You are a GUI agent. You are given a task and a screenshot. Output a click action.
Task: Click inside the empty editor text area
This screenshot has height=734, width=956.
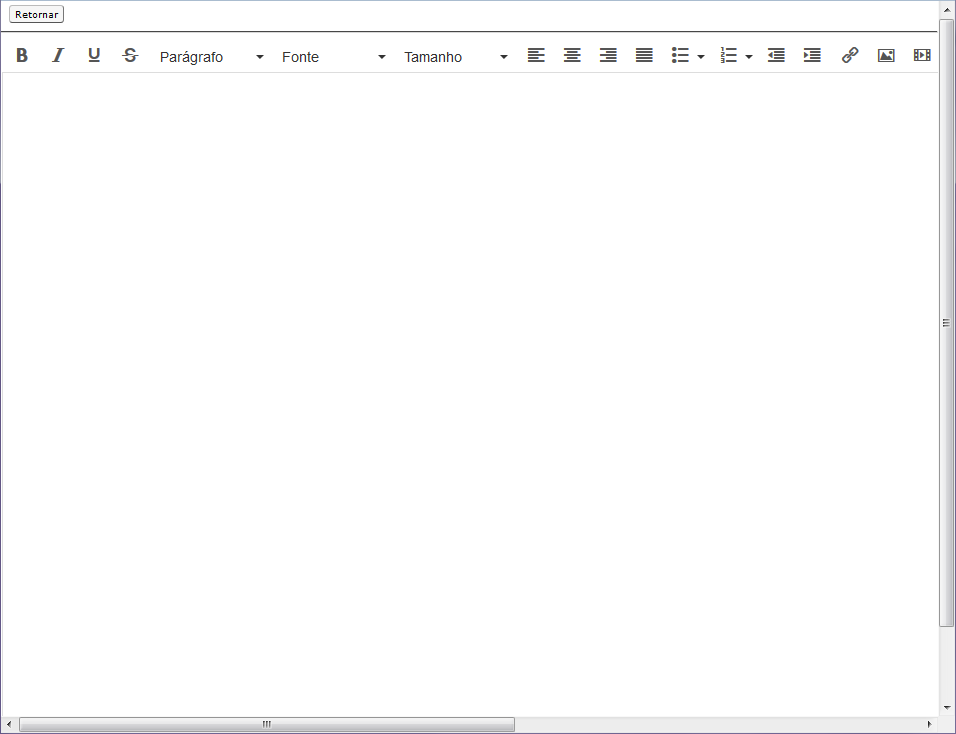point(470,390)
